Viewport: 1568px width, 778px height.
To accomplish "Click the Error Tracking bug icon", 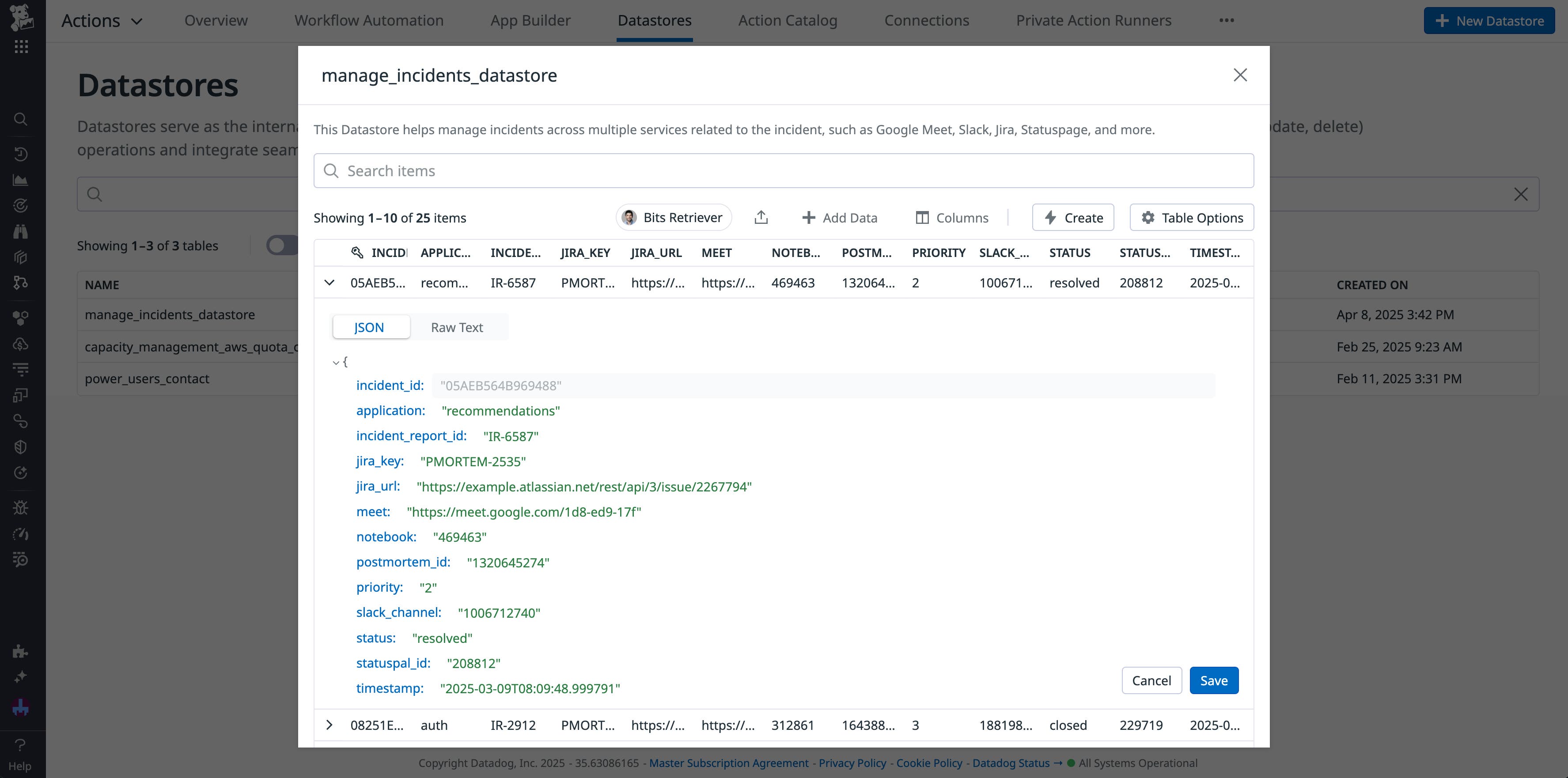I will (21, 507).
